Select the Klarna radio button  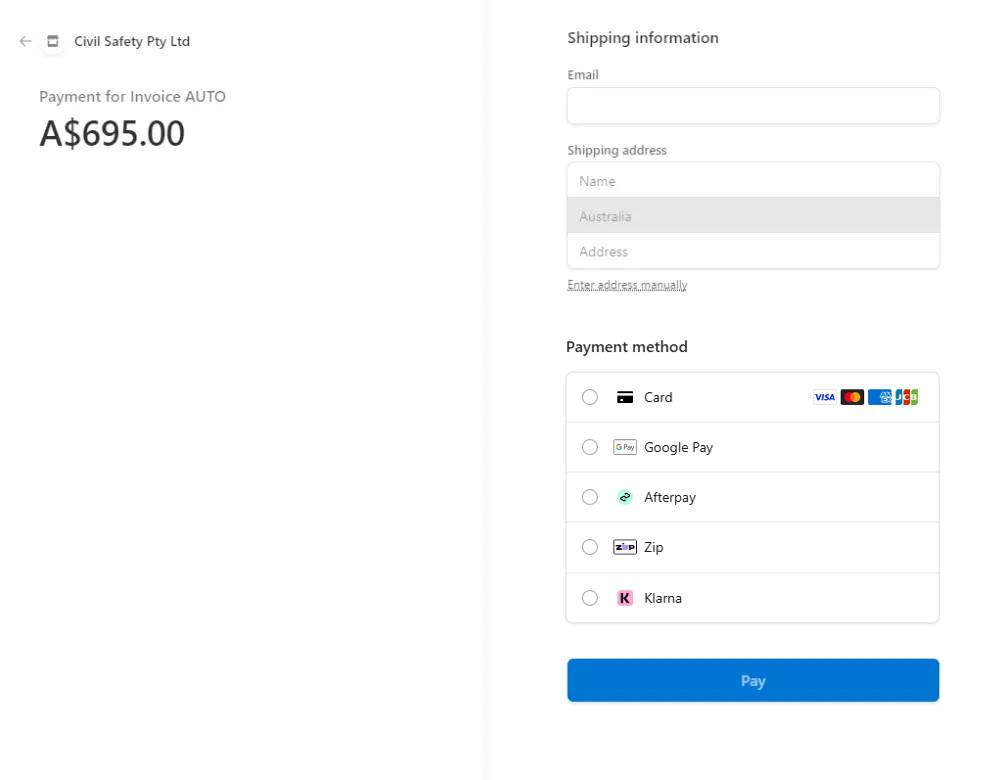tap(590, 598)
